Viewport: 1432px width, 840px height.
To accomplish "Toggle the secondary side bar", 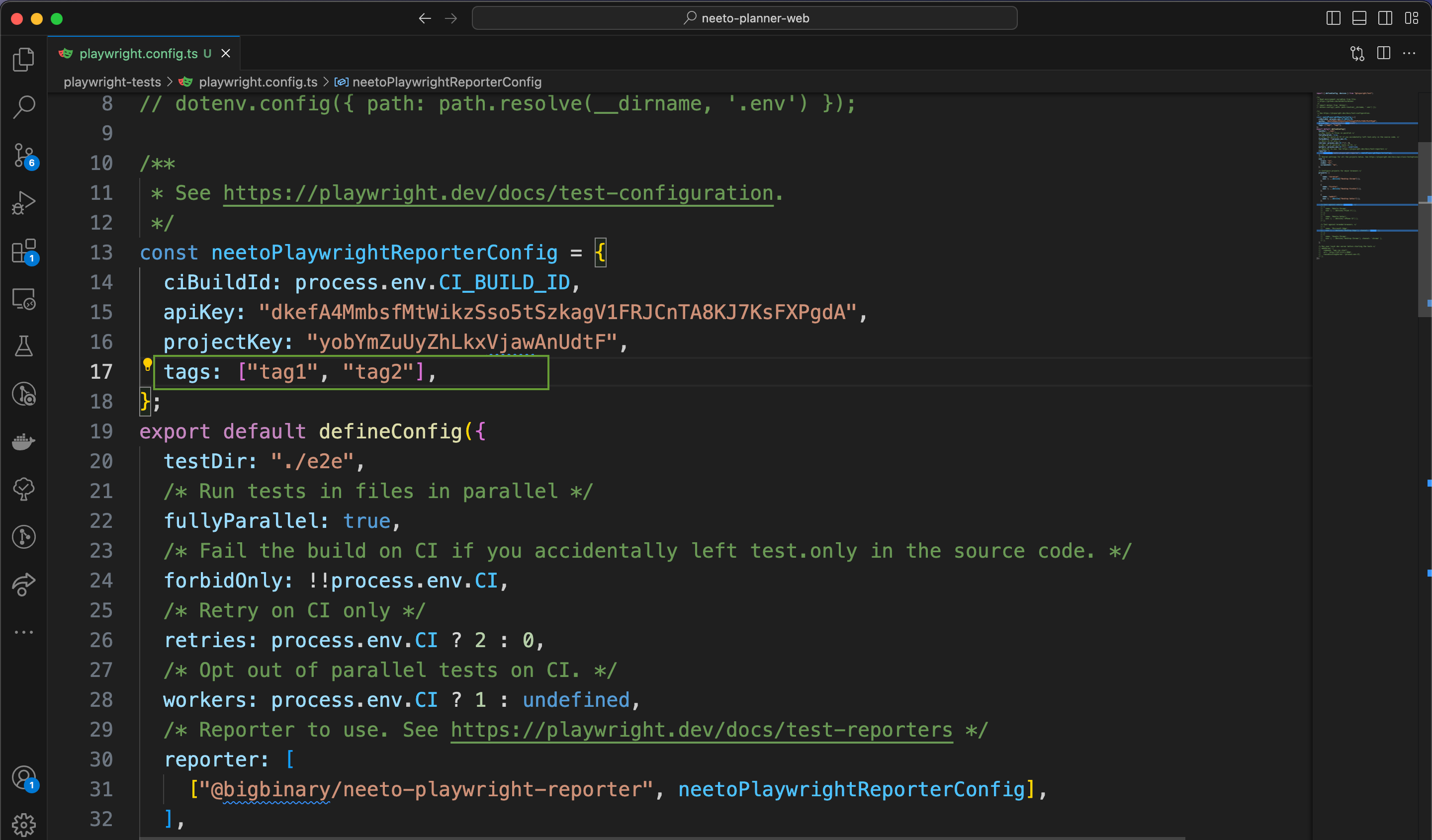I will [x=1385, y=18].
